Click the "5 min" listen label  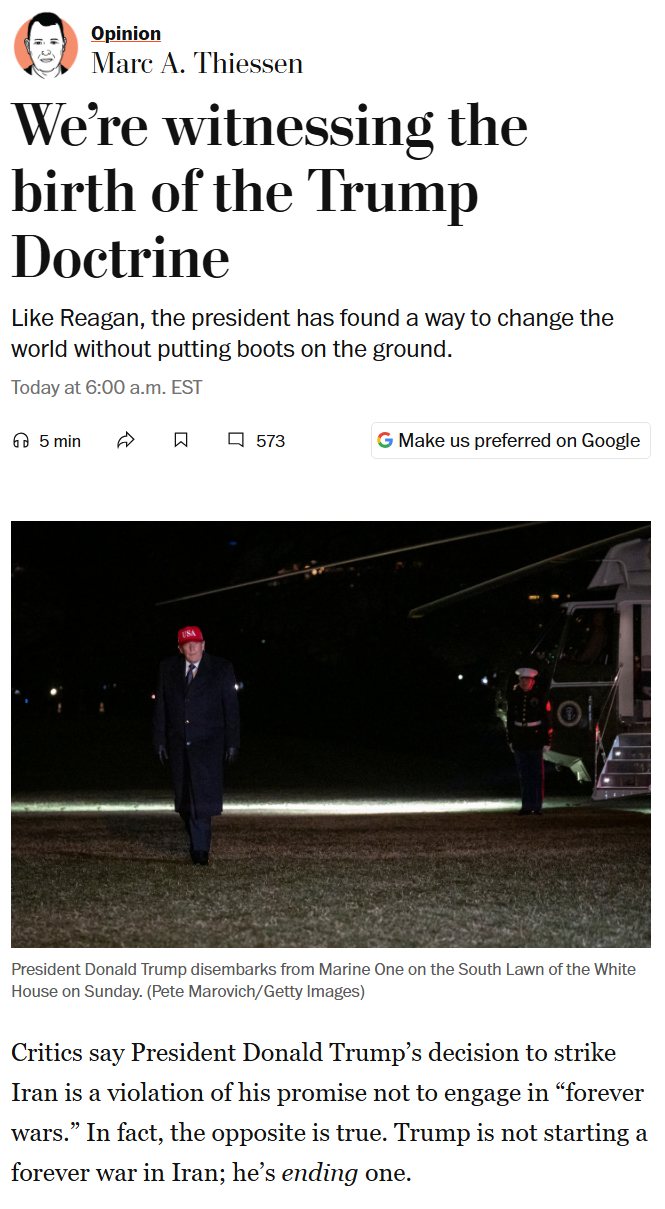(x=60, y=441)
